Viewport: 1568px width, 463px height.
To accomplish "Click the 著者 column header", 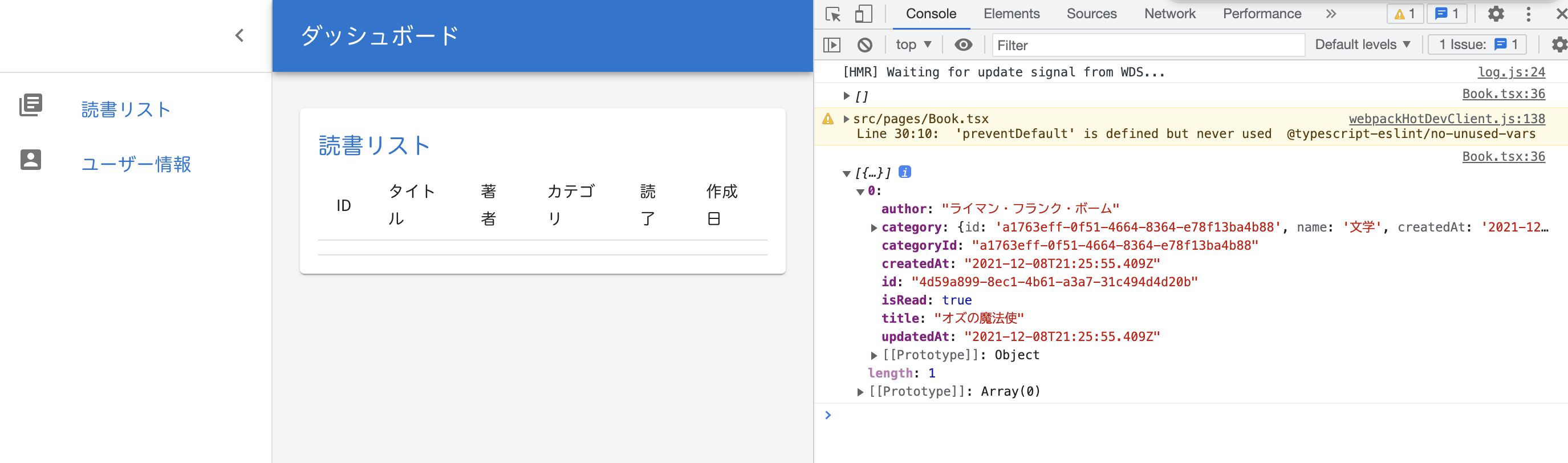I will click(x=488, y=205).
